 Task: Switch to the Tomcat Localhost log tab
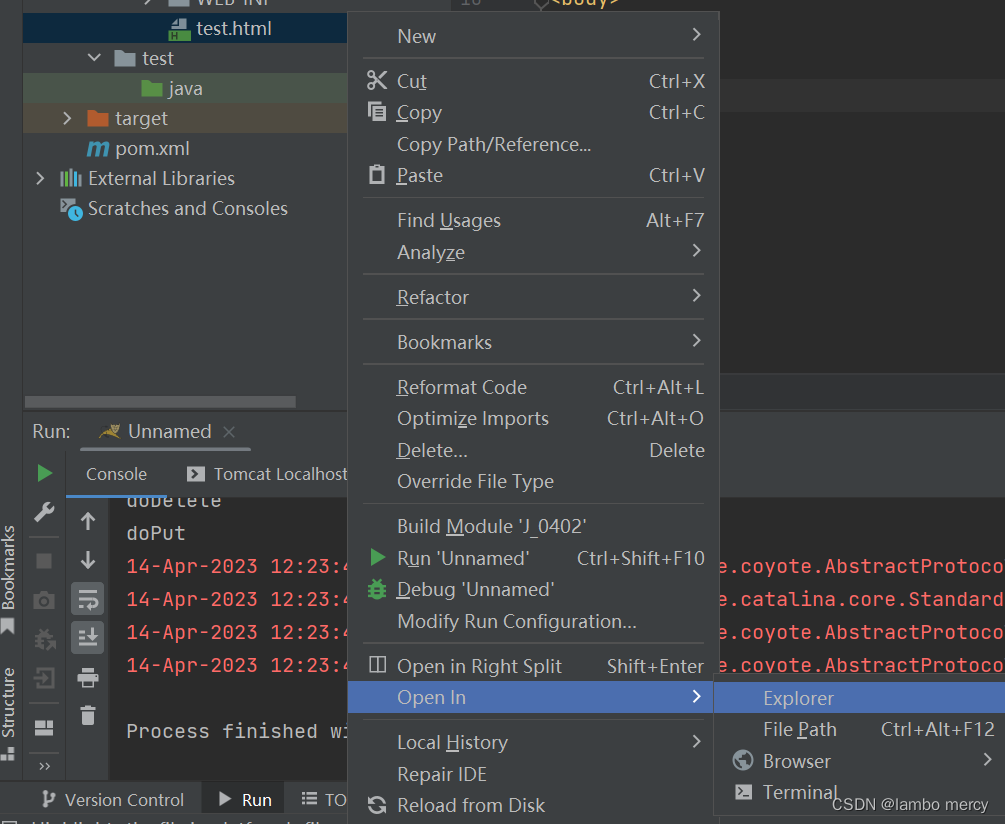[267, 474]
